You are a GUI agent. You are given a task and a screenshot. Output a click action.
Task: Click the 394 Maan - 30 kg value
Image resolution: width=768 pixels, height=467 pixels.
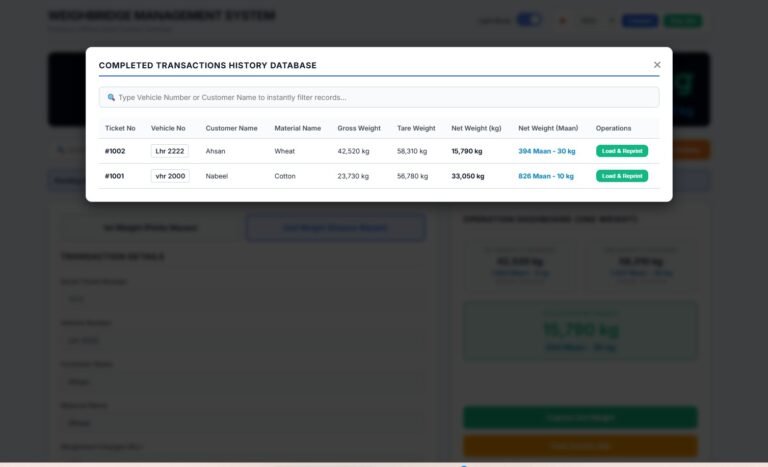547,151
